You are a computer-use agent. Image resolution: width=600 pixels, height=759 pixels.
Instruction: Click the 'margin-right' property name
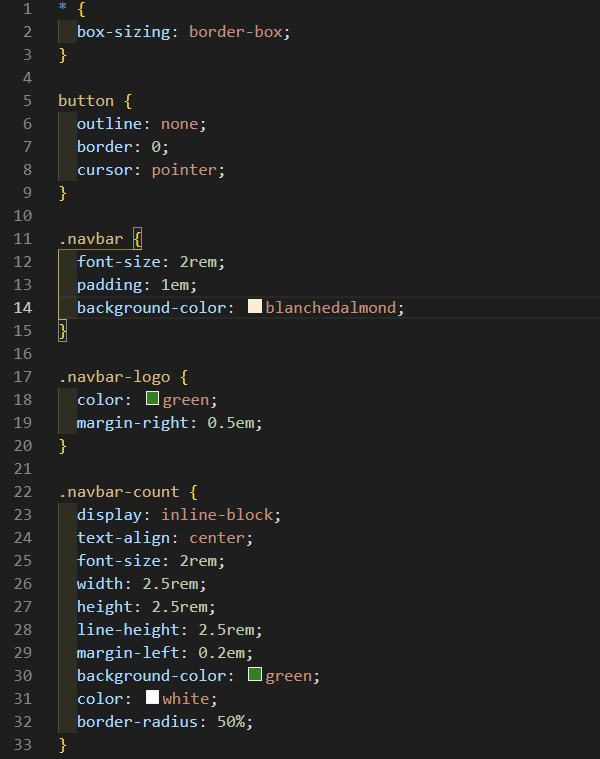point(133,423)
